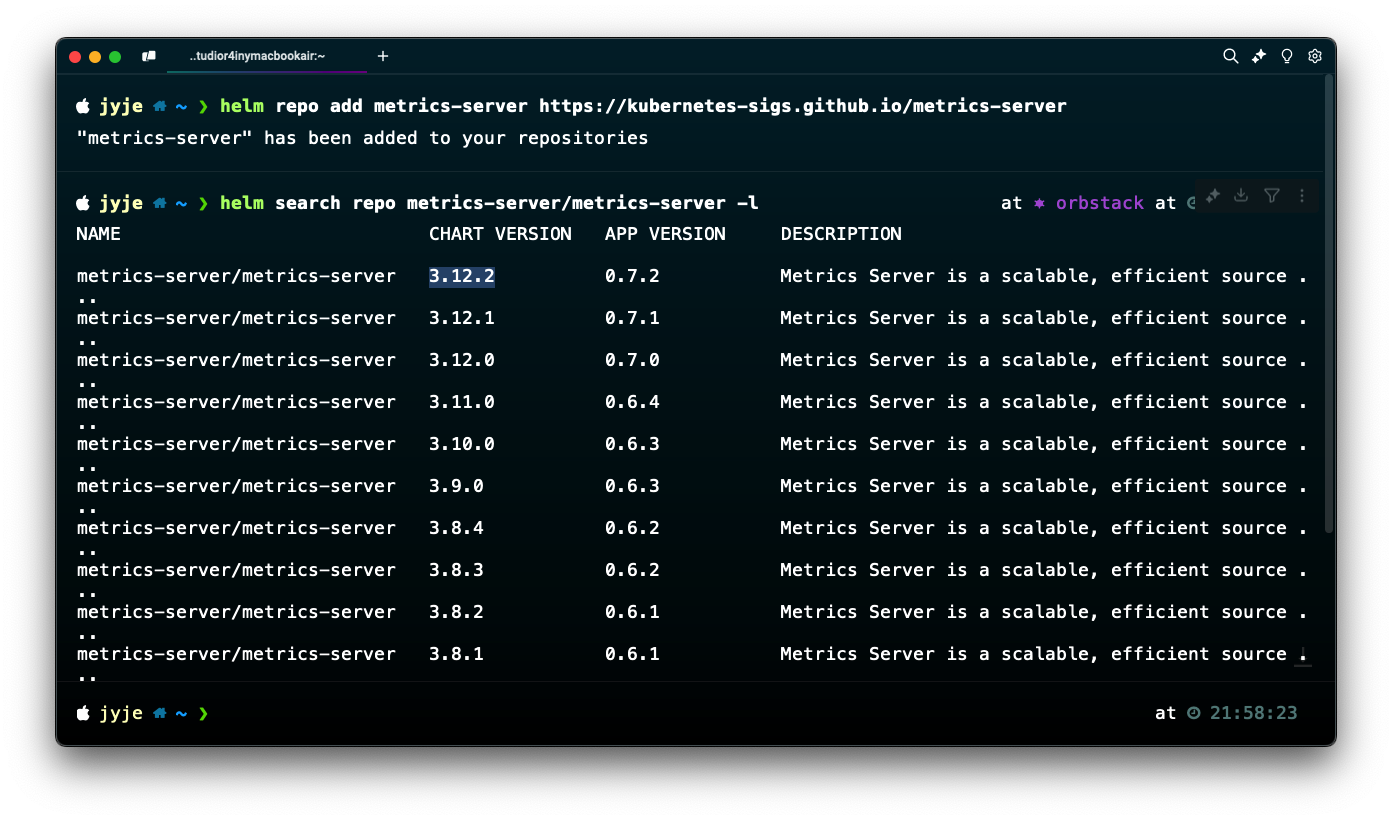The image size is (1392, 820).
Task: Click chart version 3.8.2
Action: point(456,612)
